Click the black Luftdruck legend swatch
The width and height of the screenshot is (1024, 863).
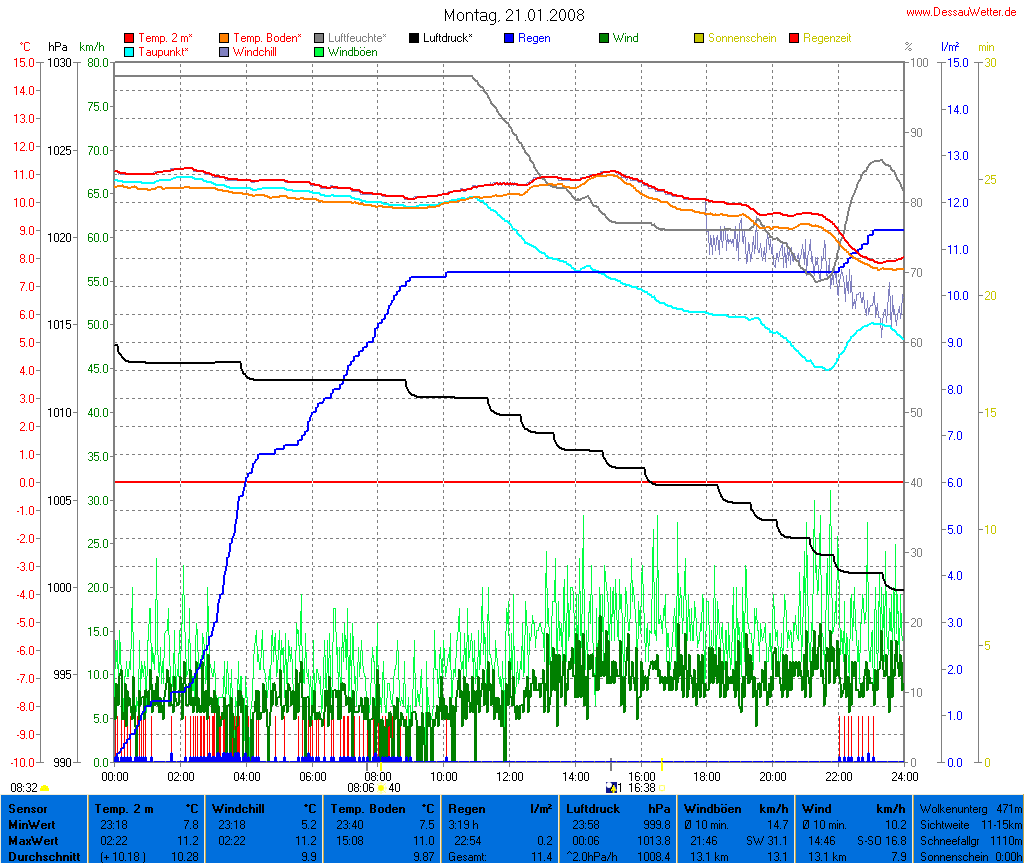(x=414, y=38)
